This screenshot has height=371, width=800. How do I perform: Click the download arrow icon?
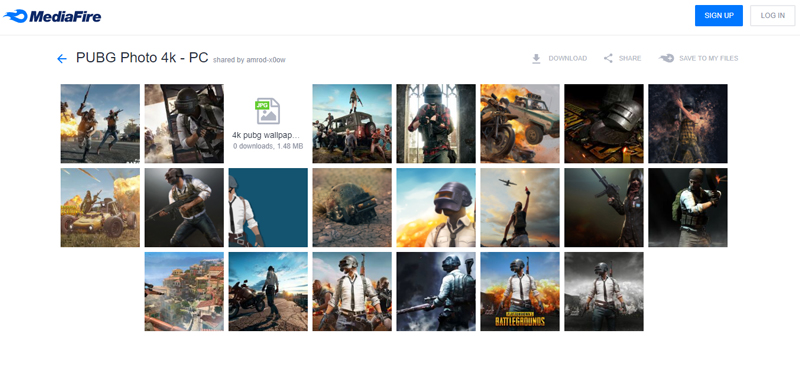point(536,59)
